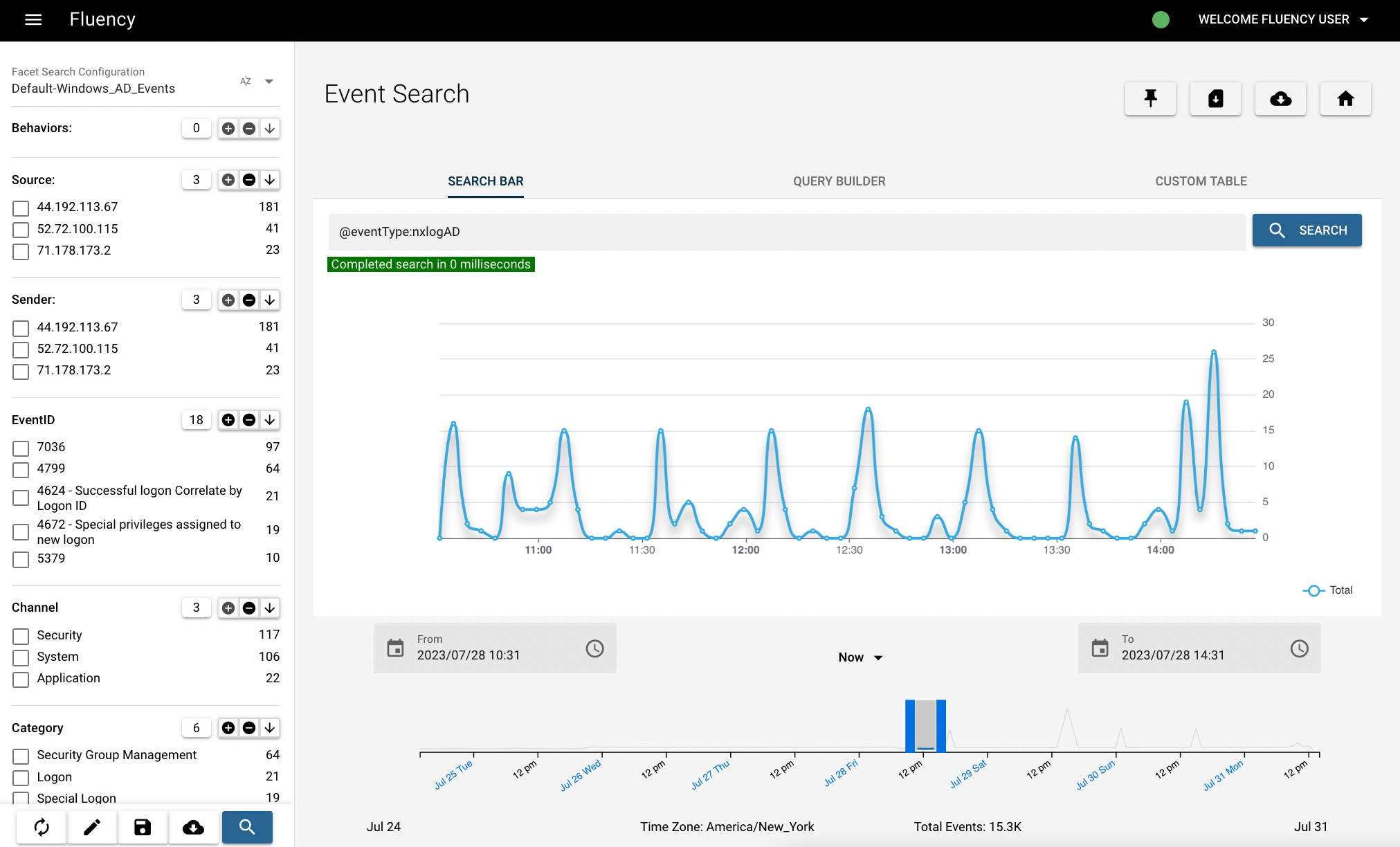Click plus icon in EventID row
Image resolution: width=1400 pixels, height=847 pixels.
click(x=228, y=420)
